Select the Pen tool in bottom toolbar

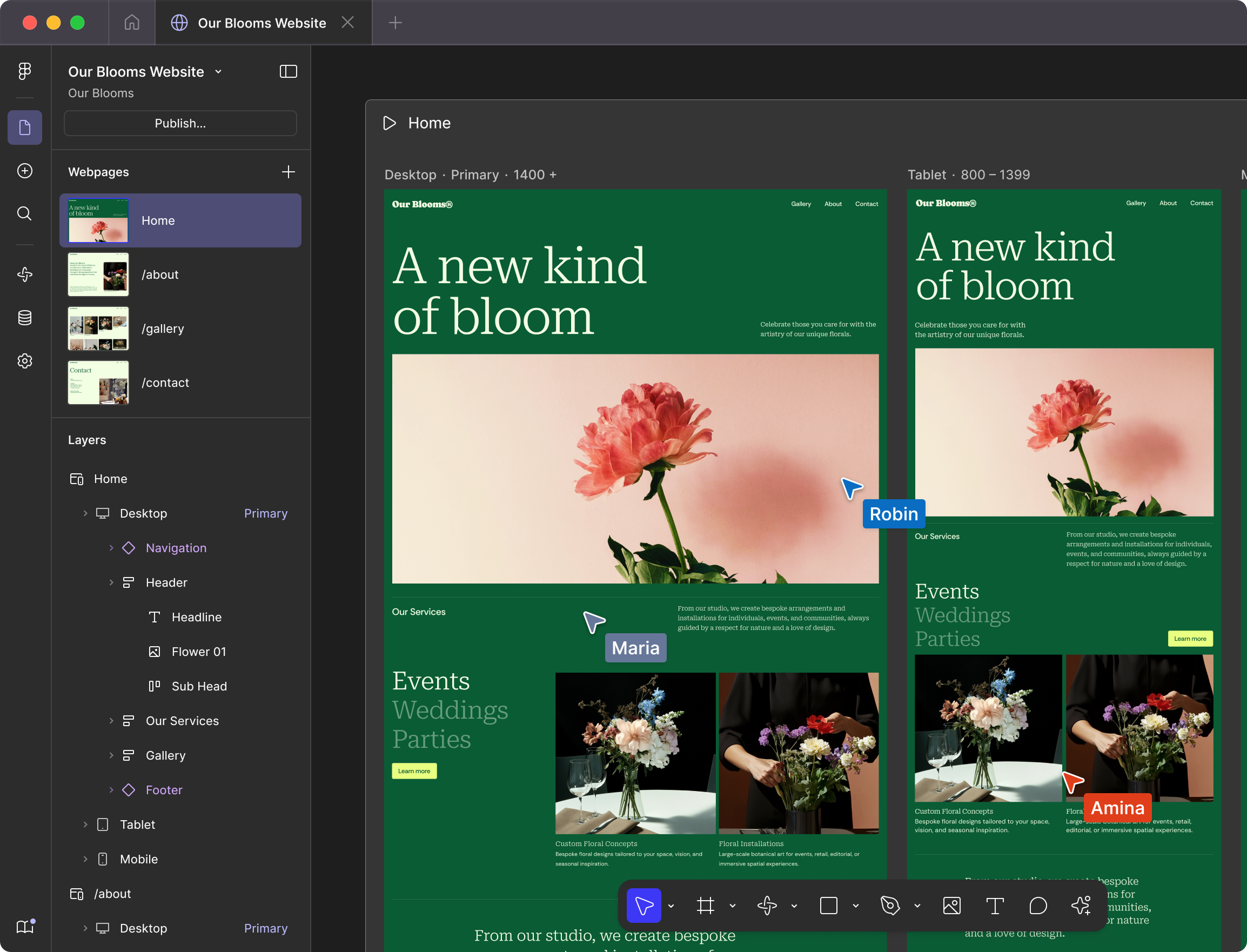[x=890, y=906]
